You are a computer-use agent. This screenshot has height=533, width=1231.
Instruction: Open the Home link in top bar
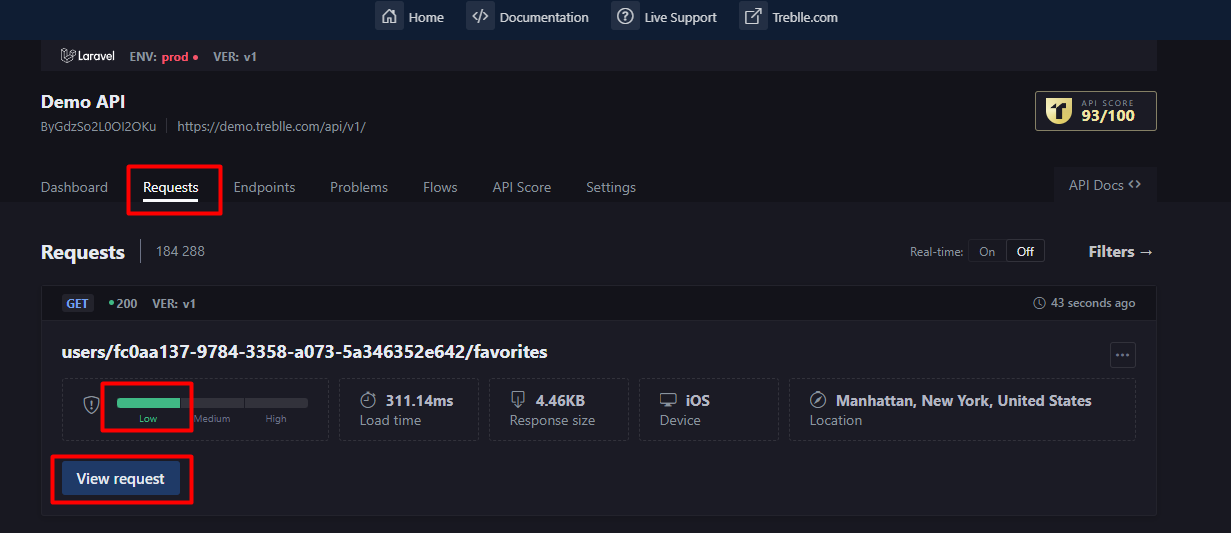coord(426,17)
